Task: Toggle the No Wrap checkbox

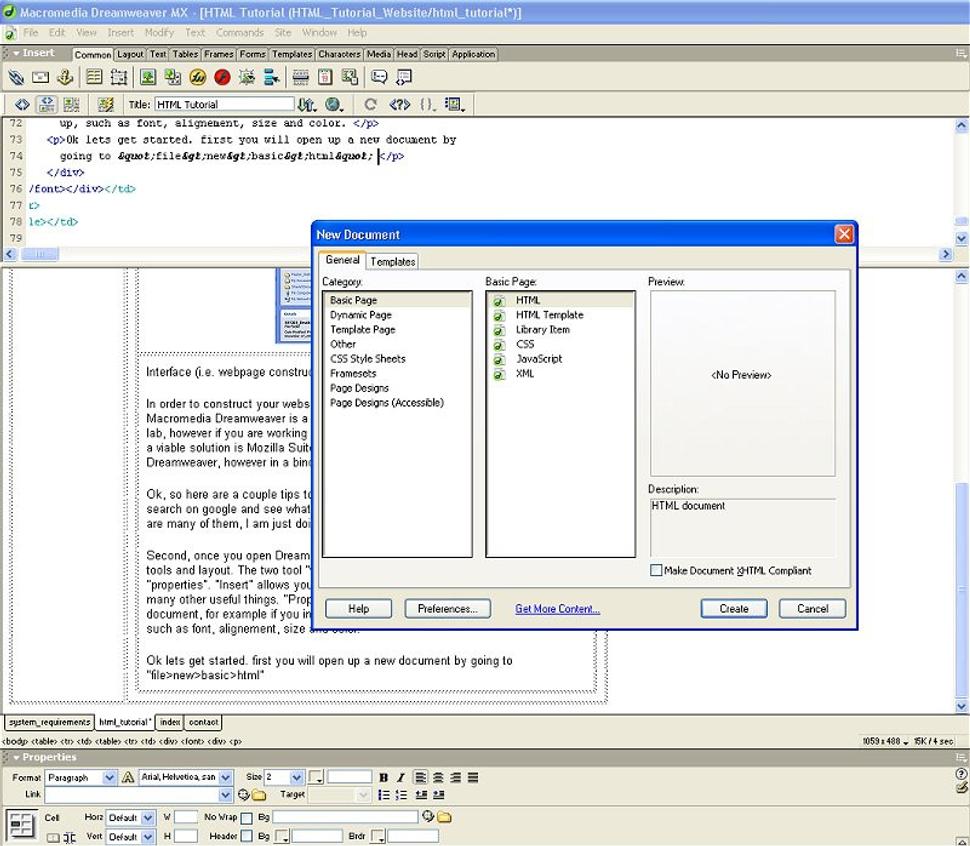Action: pos(246,818)
